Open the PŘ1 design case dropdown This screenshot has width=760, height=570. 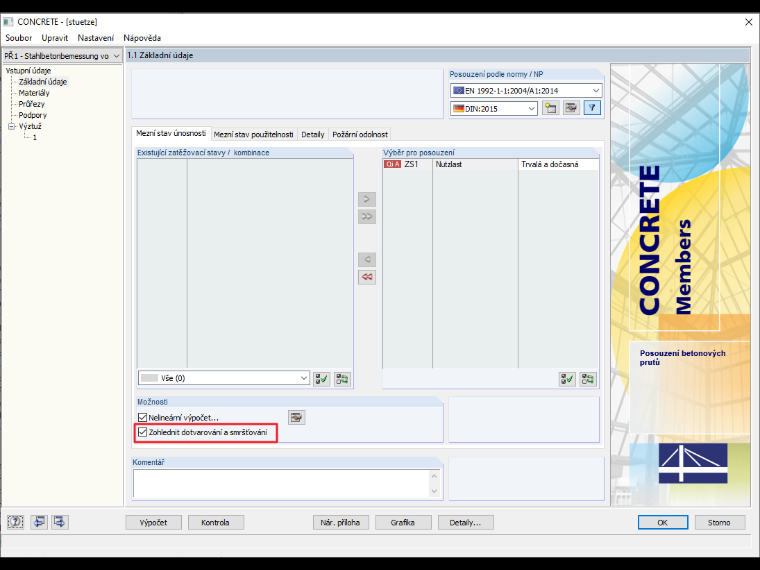(62, 56)
